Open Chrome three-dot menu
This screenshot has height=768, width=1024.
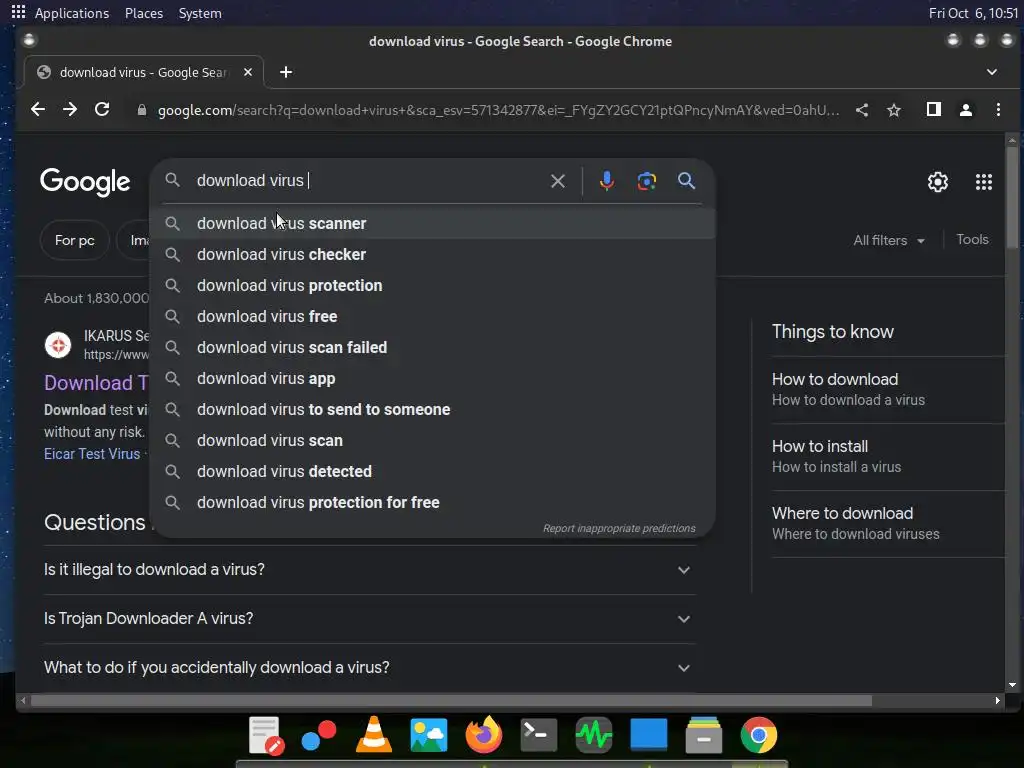click(998, 110)
